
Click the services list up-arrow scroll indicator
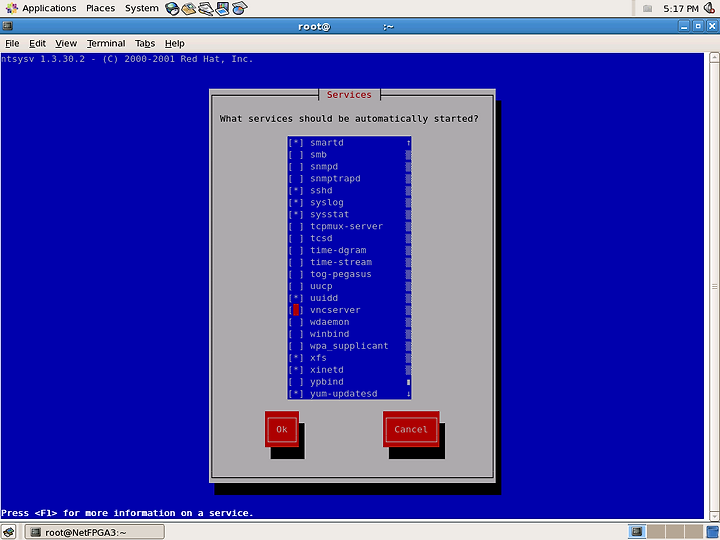click(408, 143)
